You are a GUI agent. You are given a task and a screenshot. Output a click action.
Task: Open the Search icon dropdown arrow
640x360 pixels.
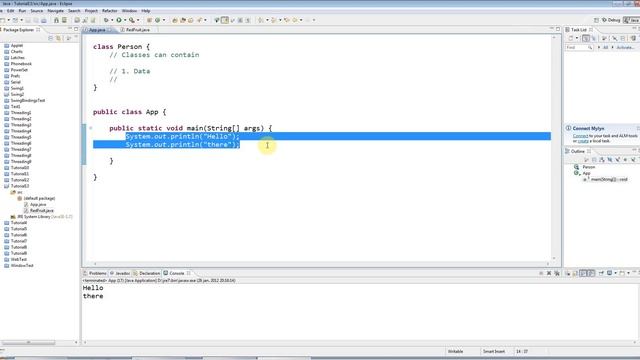tap(205, 20)
